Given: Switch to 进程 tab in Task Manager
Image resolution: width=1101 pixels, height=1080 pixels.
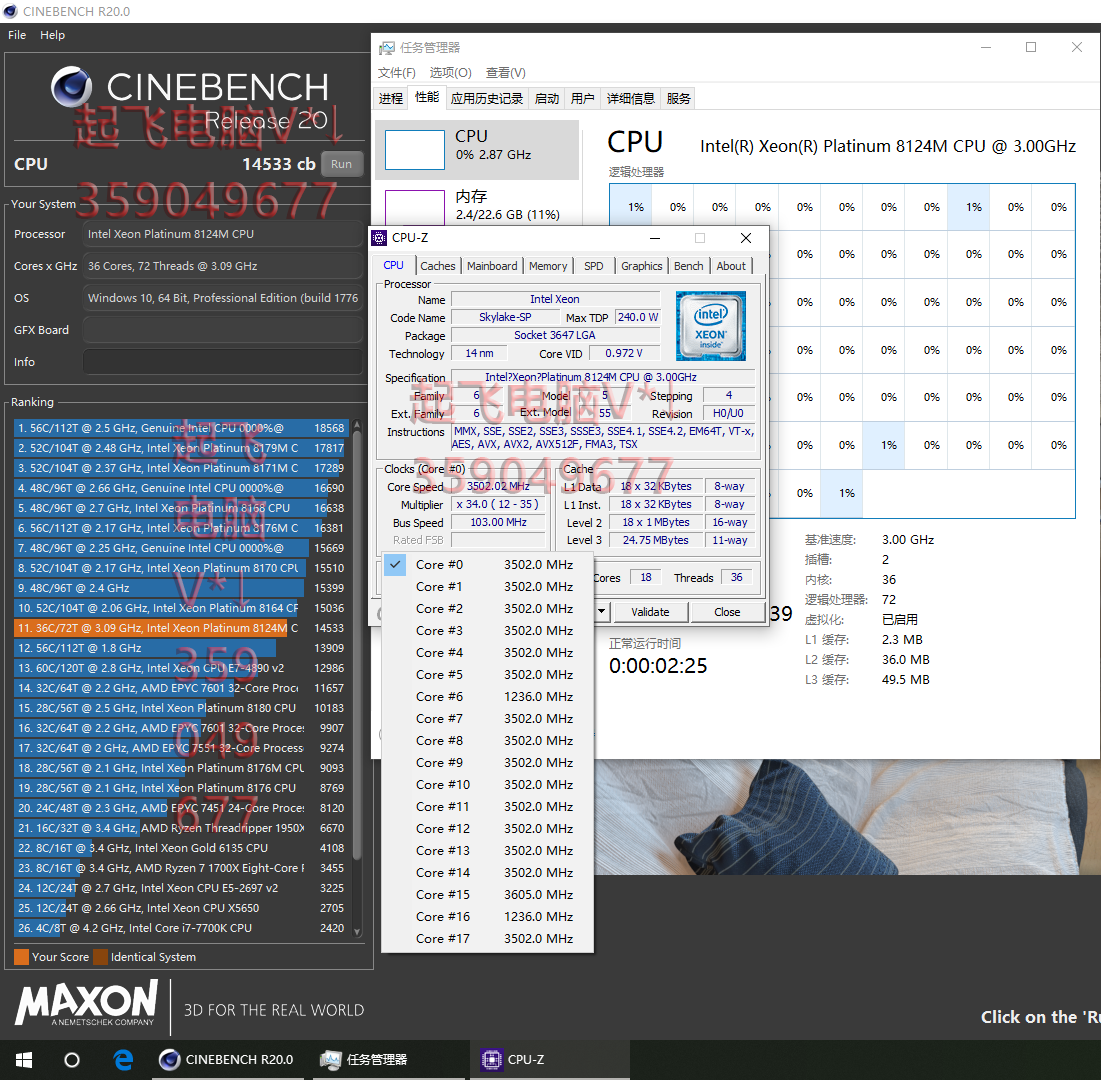Looking at the screenshot, I should (x=391, y=98).
